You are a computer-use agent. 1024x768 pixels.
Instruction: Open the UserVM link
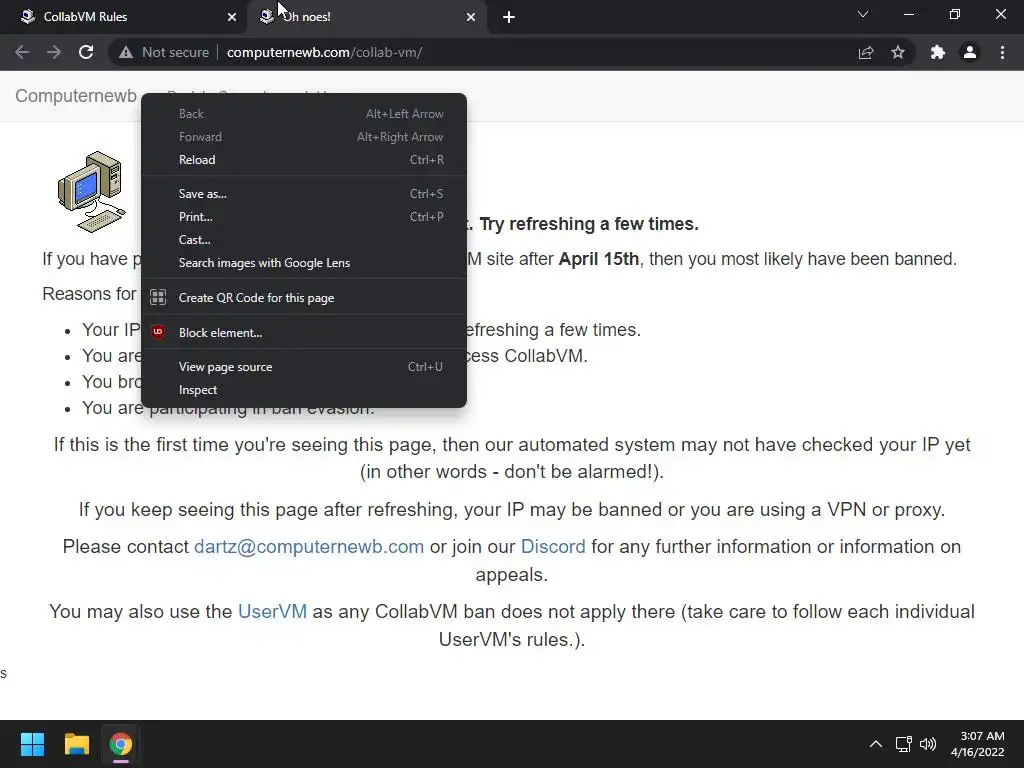coord(272,611)
